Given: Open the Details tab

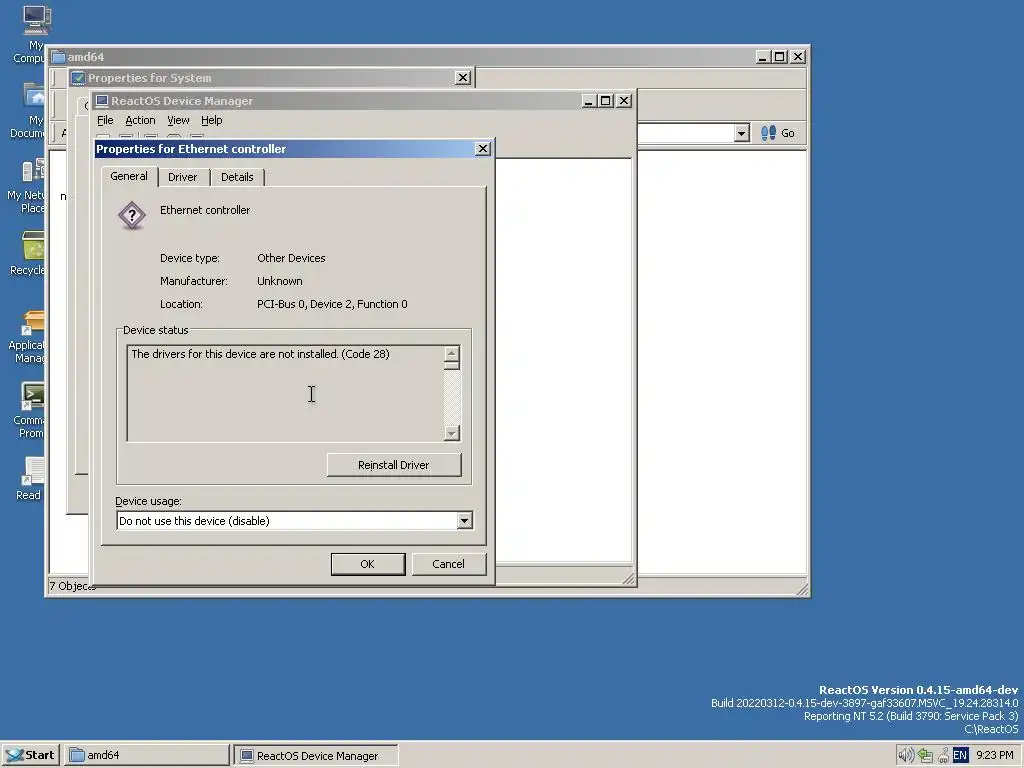Looking at the screenshot, I should 237,177.
